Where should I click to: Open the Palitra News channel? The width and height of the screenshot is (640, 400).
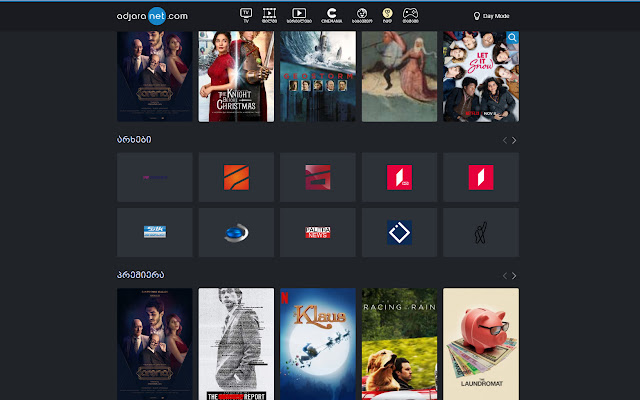coord(318,232)
